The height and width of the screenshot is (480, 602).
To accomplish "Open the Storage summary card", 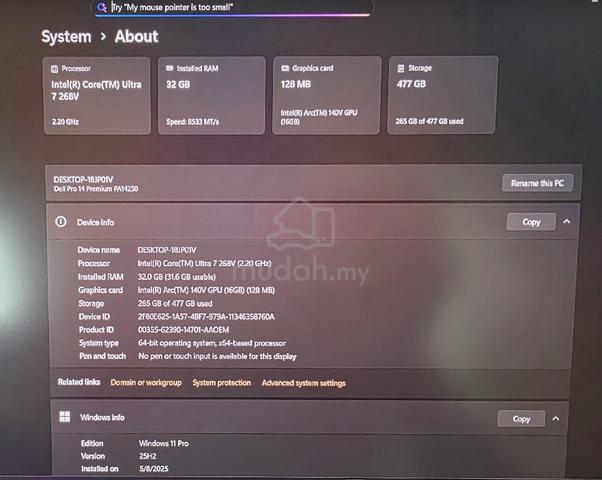I will 443,95.
